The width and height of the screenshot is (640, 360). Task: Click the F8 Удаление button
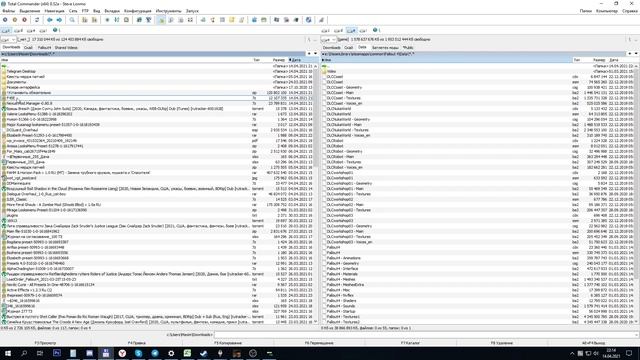502,343
